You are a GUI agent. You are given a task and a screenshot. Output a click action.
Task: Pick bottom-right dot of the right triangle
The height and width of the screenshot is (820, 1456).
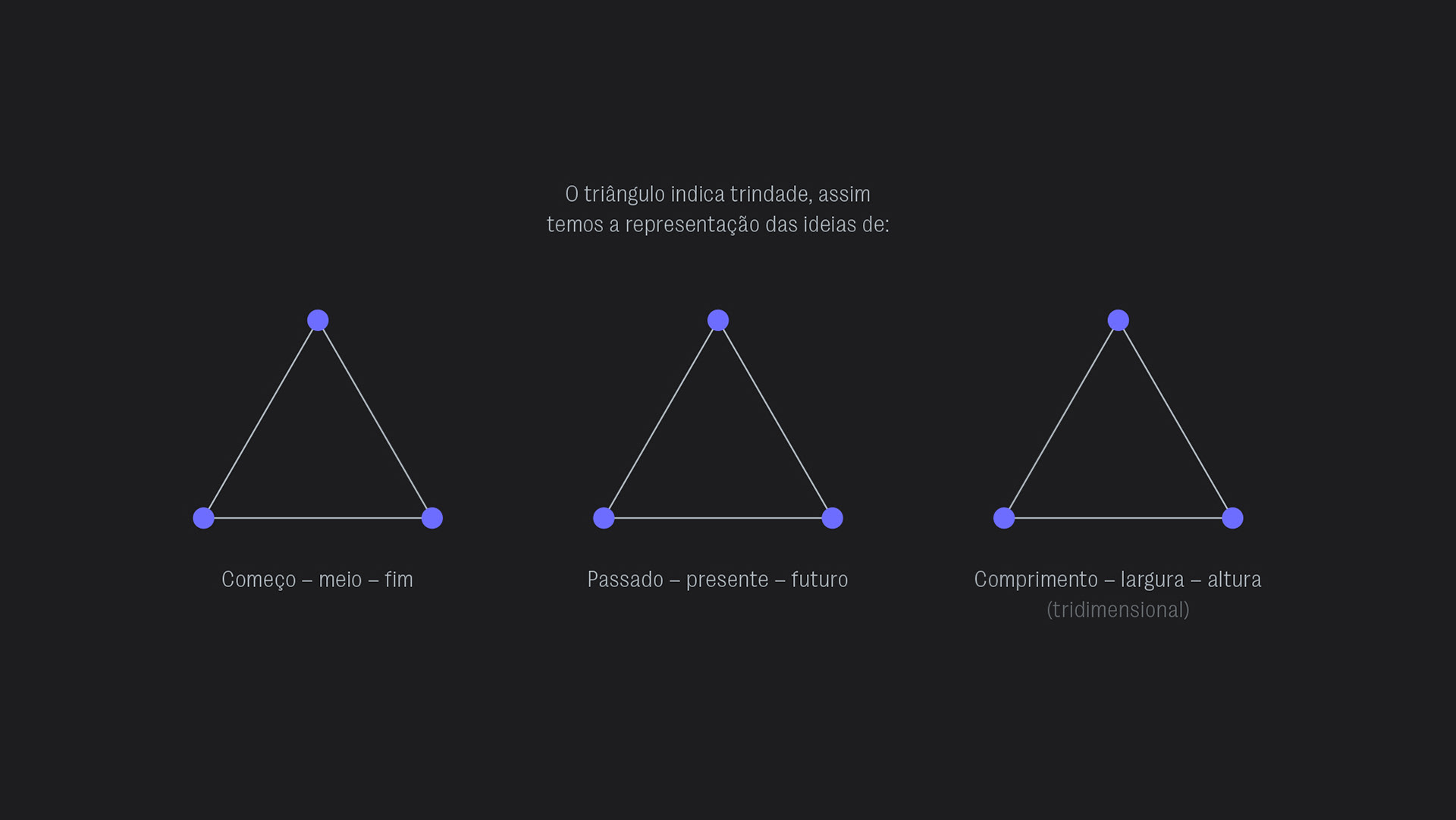[x=1233, y=518]
